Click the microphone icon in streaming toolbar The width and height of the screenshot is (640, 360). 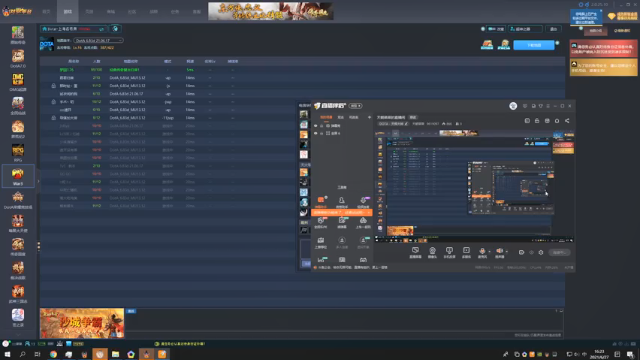pos(482,251)
